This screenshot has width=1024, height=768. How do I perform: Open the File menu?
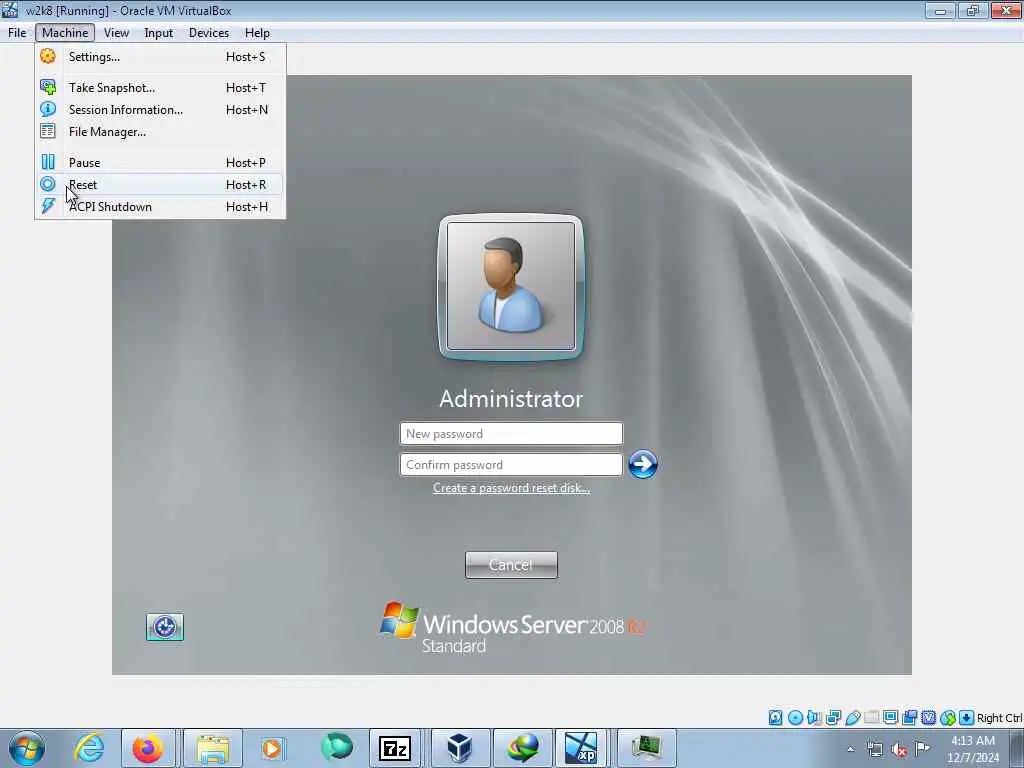coord(17,33)
